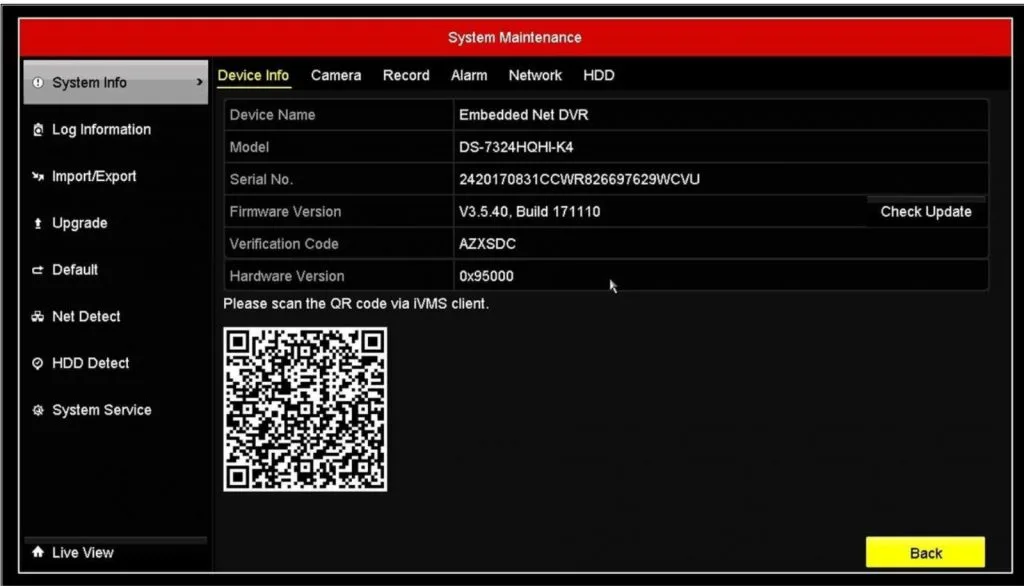This screenshot has width=1024, height=586.
Task: Click the Upgrade arrow icon
Action: coord(38,223)
